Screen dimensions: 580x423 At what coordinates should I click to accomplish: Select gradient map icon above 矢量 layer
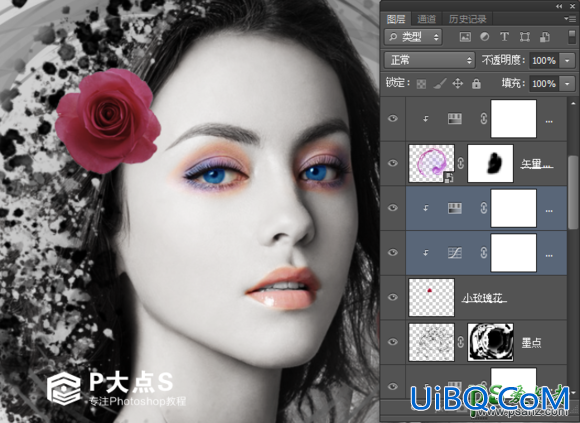tap(455, 119)
